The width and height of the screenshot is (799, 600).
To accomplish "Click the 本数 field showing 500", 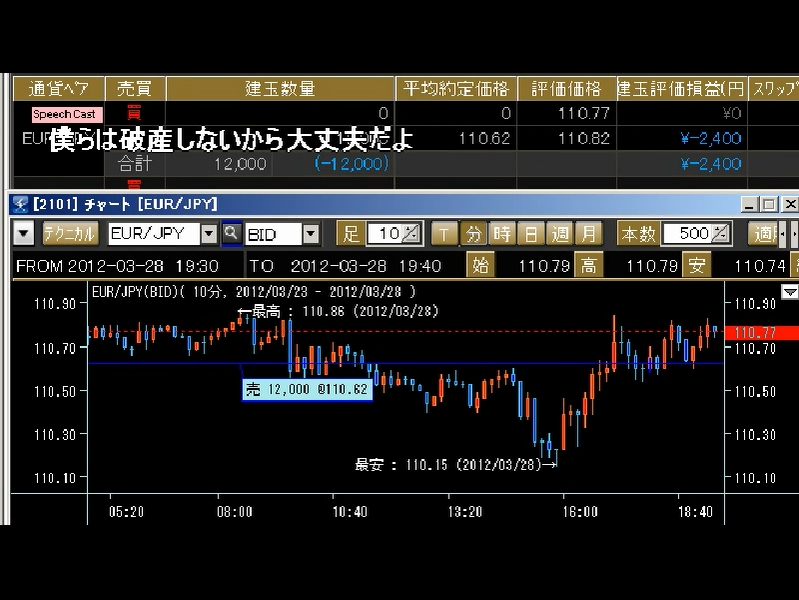I will pos(687,233).
